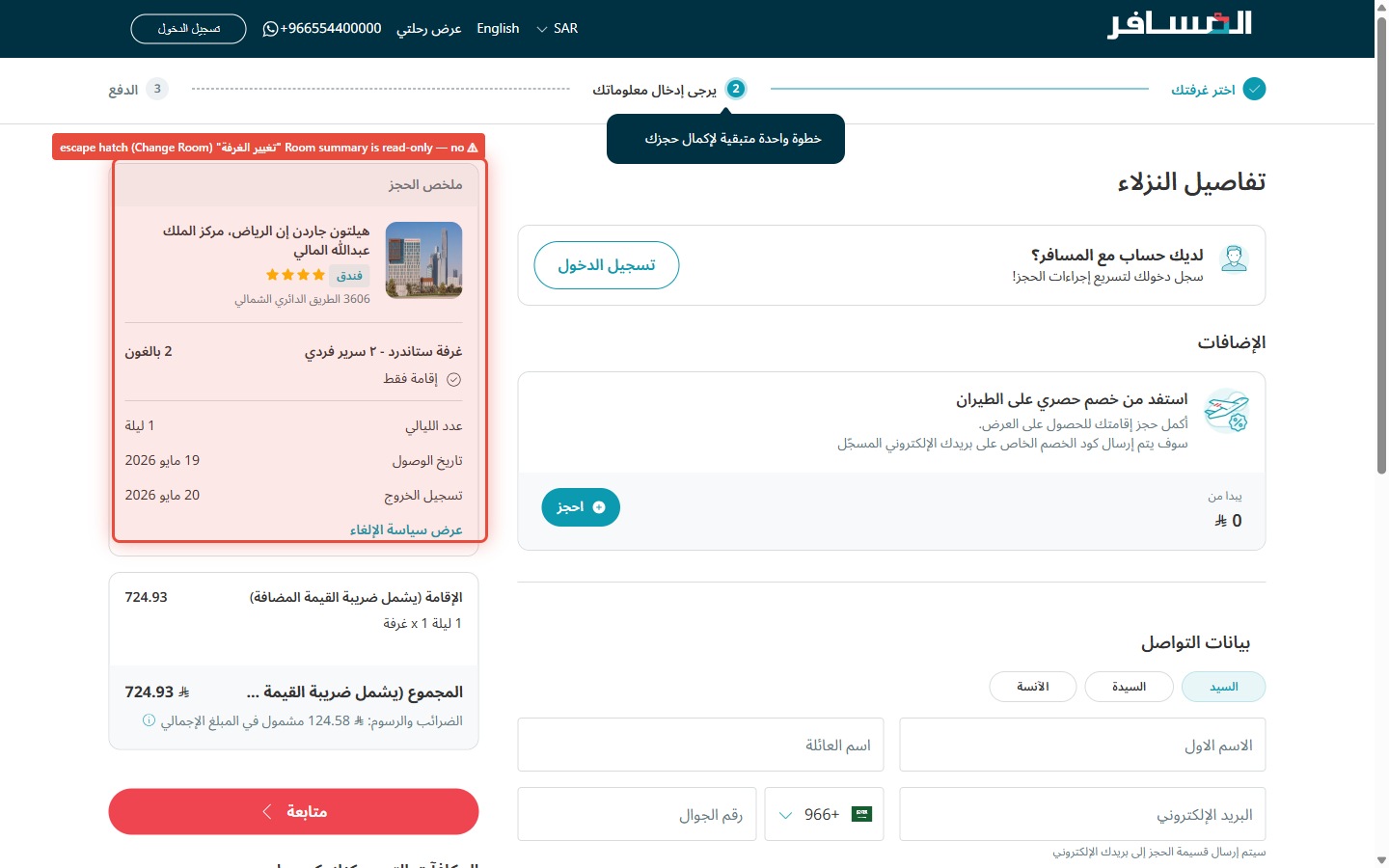Click the احجز button for the flight discount
The image size is (1389, 868).
(581, 507)
